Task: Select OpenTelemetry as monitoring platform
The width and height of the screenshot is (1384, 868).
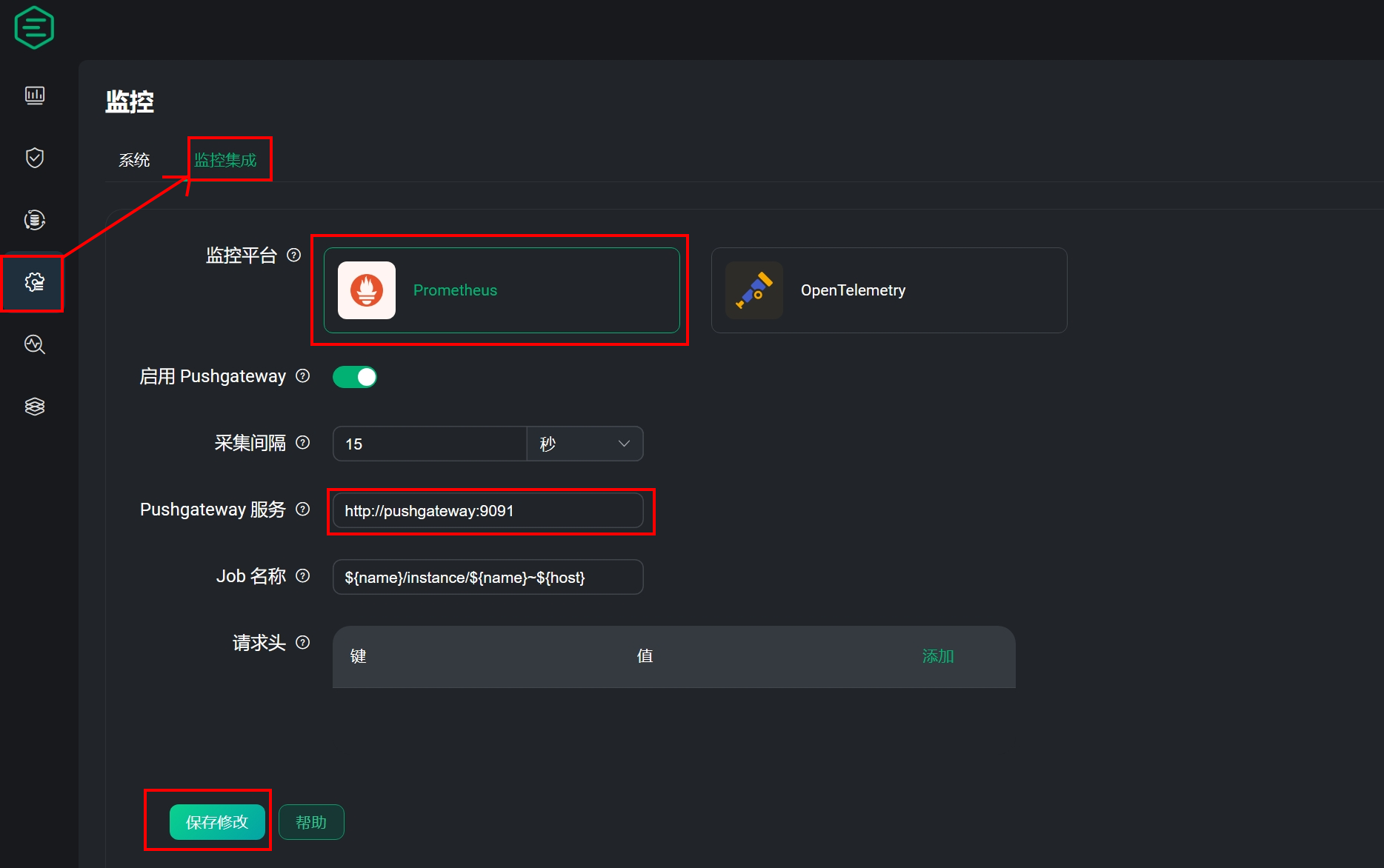Action: point(888,290)
